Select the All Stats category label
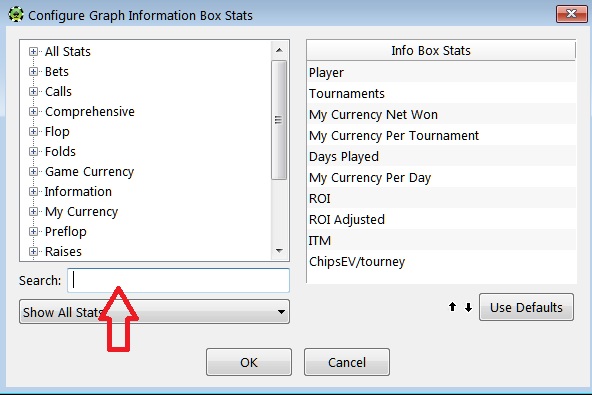592x395 pixels. pyautogui.click(x=68, y=51)
